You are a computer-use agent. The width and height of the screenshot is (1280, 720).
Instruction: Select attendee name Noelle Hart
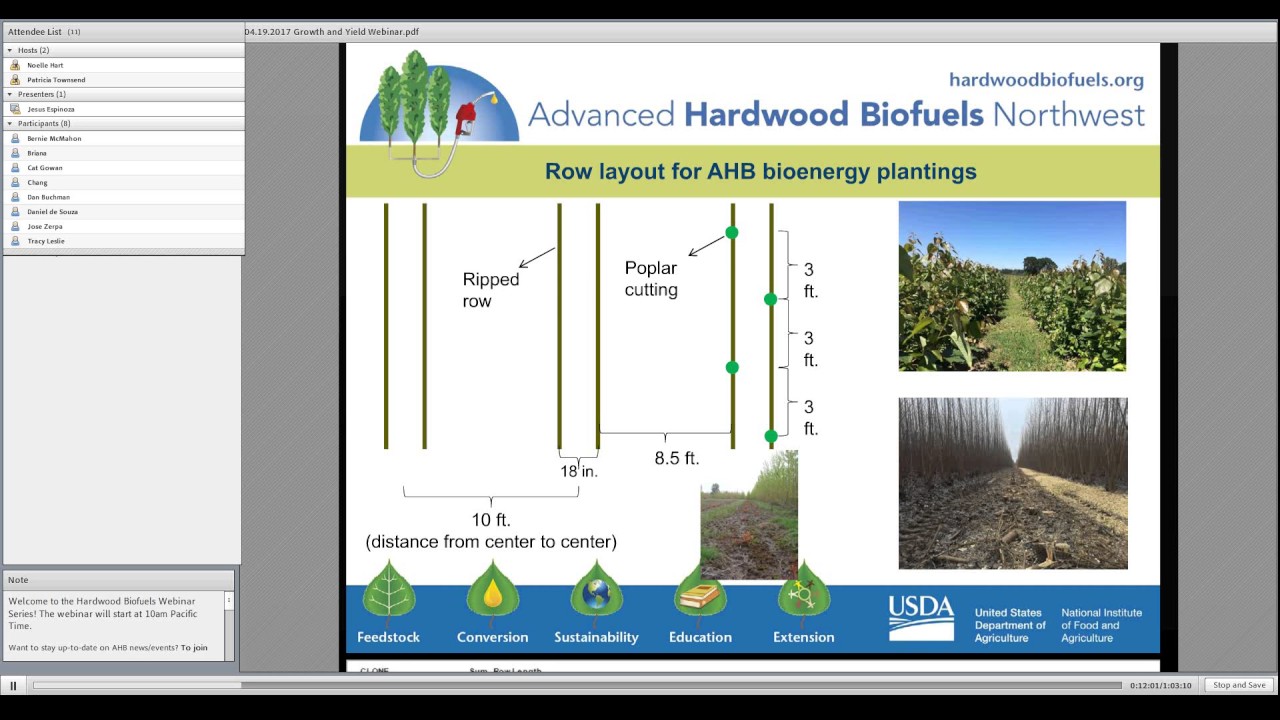coord(45,65)
